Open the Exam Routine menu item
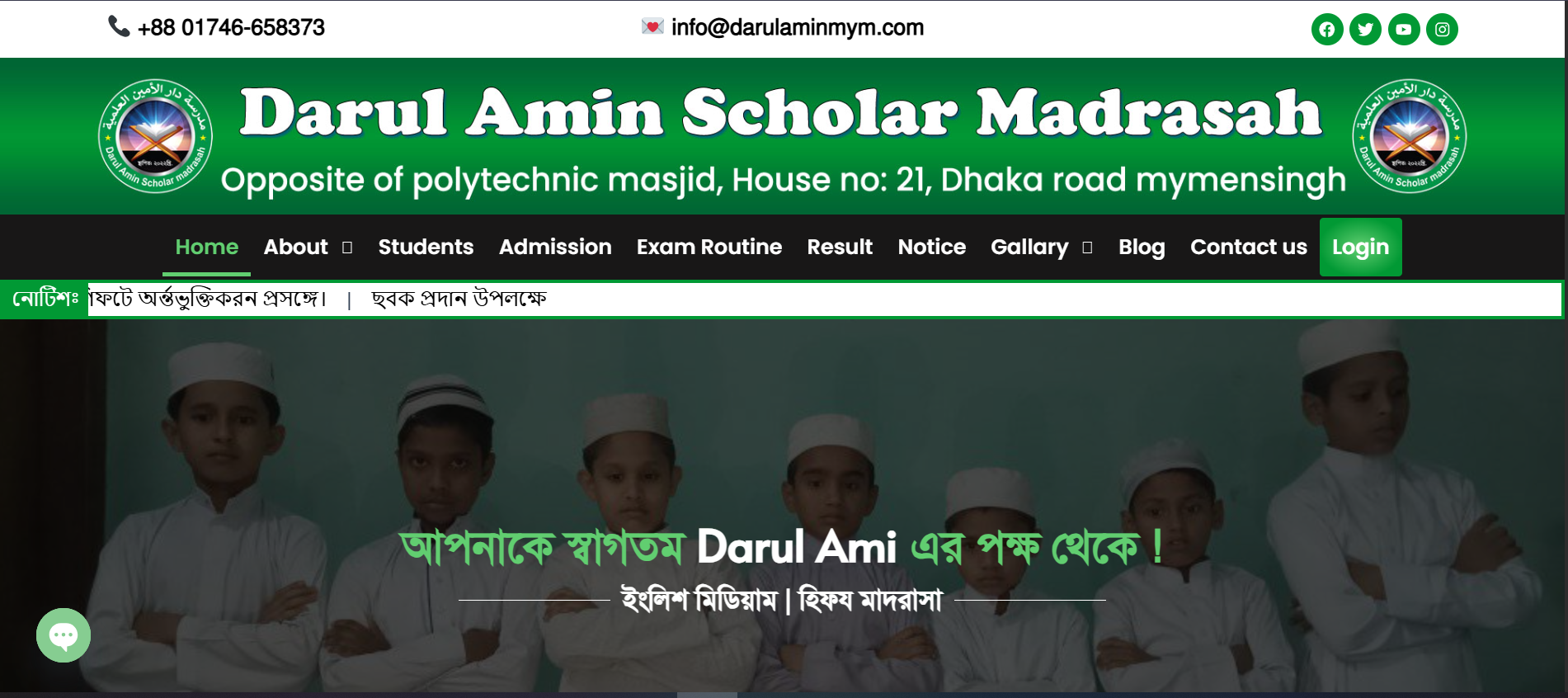 (x=709, y=247)
